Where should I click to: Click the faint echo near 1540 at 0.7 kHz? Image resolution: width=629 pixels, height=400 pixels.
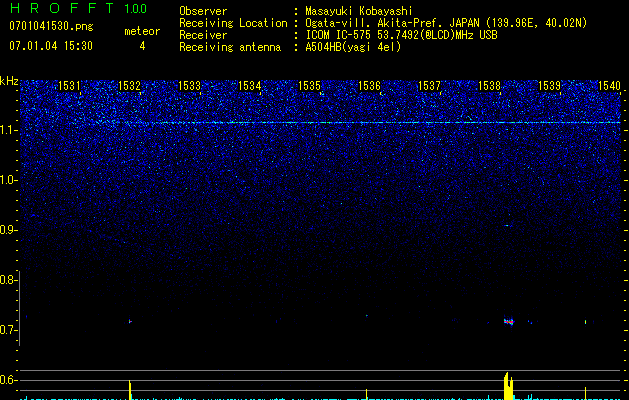(x=585, y=321)
